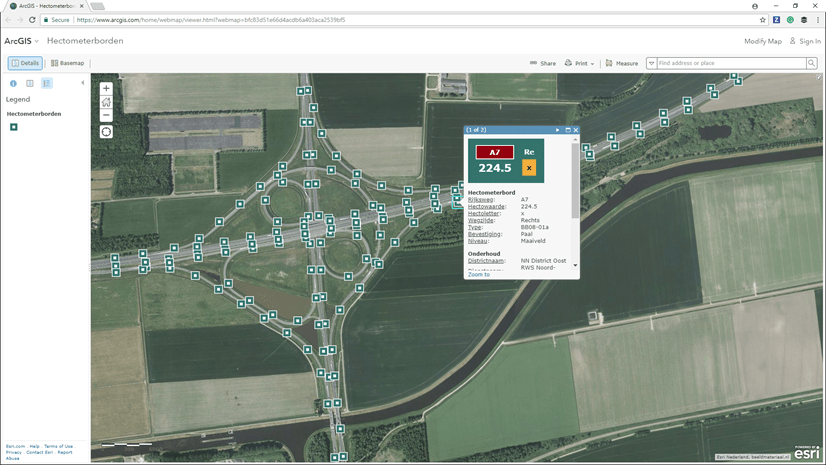This screenshot has width=826, height=465.
Task: Show the legend panel icon
Action: point(46,83)
